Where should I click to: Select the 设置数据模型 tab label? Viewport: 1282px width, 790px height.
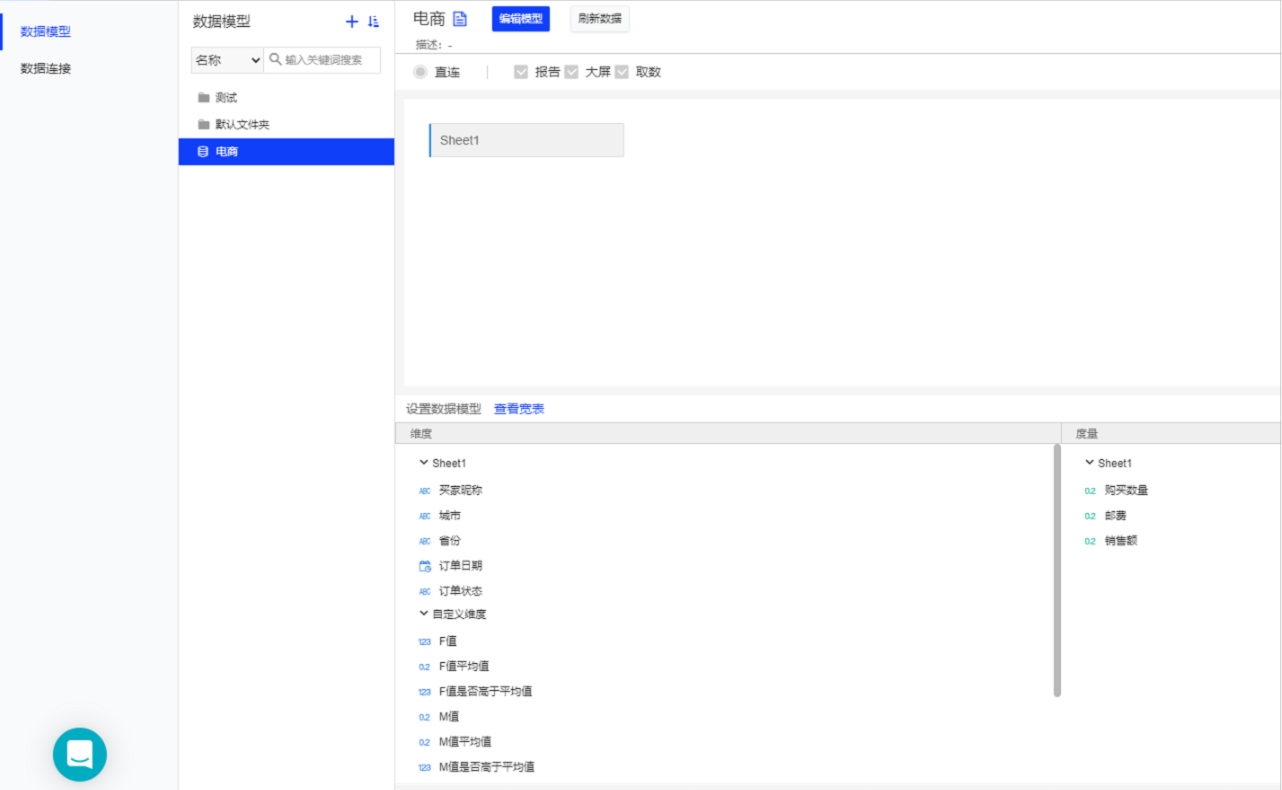(444, 409)
